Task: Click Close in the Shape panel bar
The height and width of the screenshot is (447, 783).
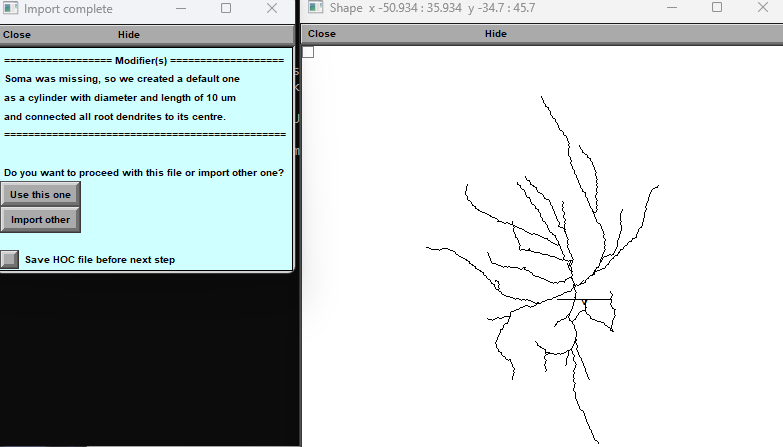Action: 322,34
